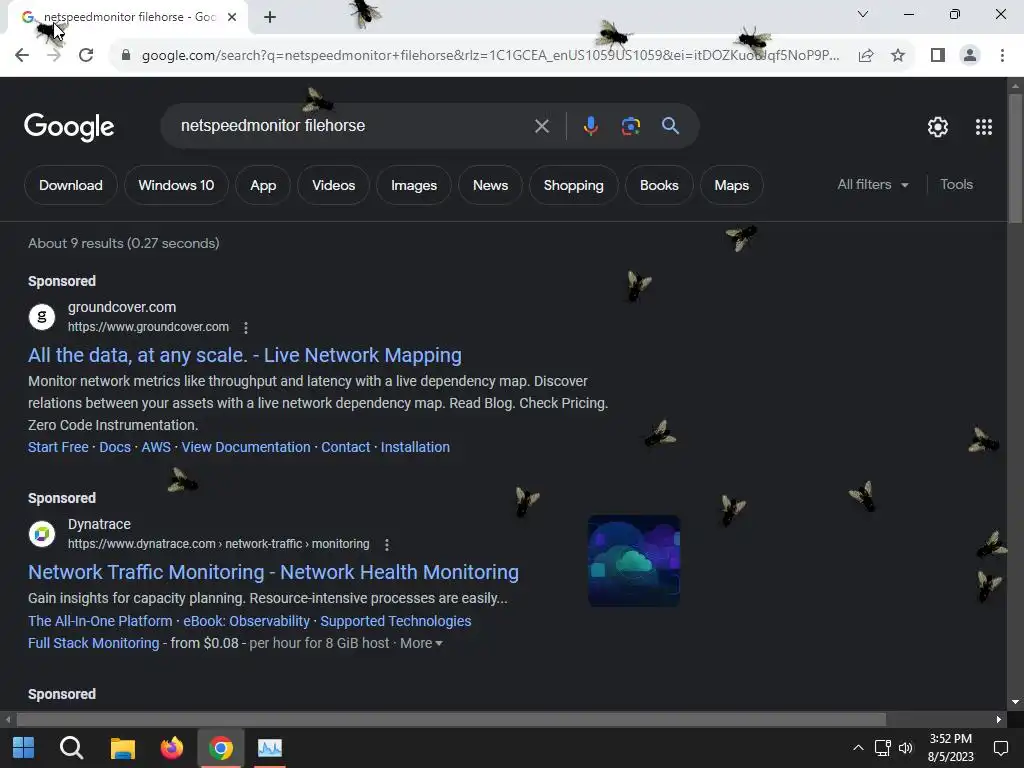Start search by voice microphone

pyautogui.click(x=590, y=126)
